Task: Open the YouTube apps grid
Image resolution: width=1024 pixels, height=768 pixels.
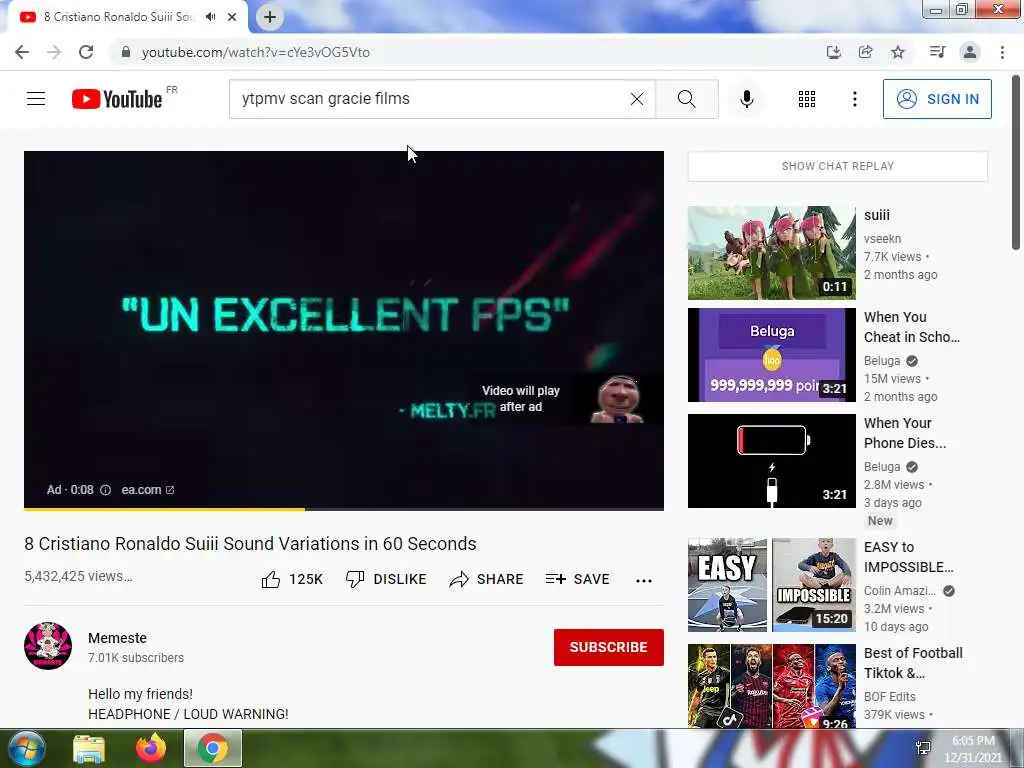Action: point(807,99)
